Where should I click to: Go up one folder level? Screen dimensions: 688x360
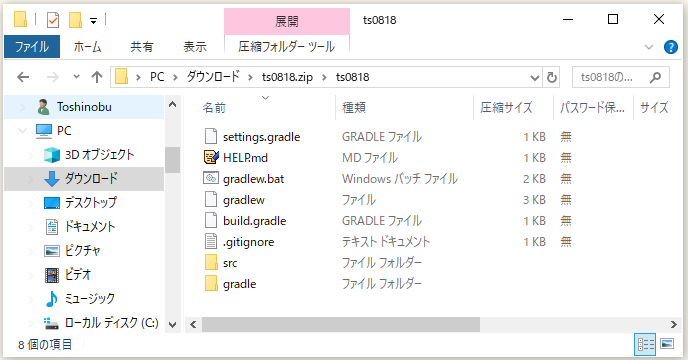[97, 77]
